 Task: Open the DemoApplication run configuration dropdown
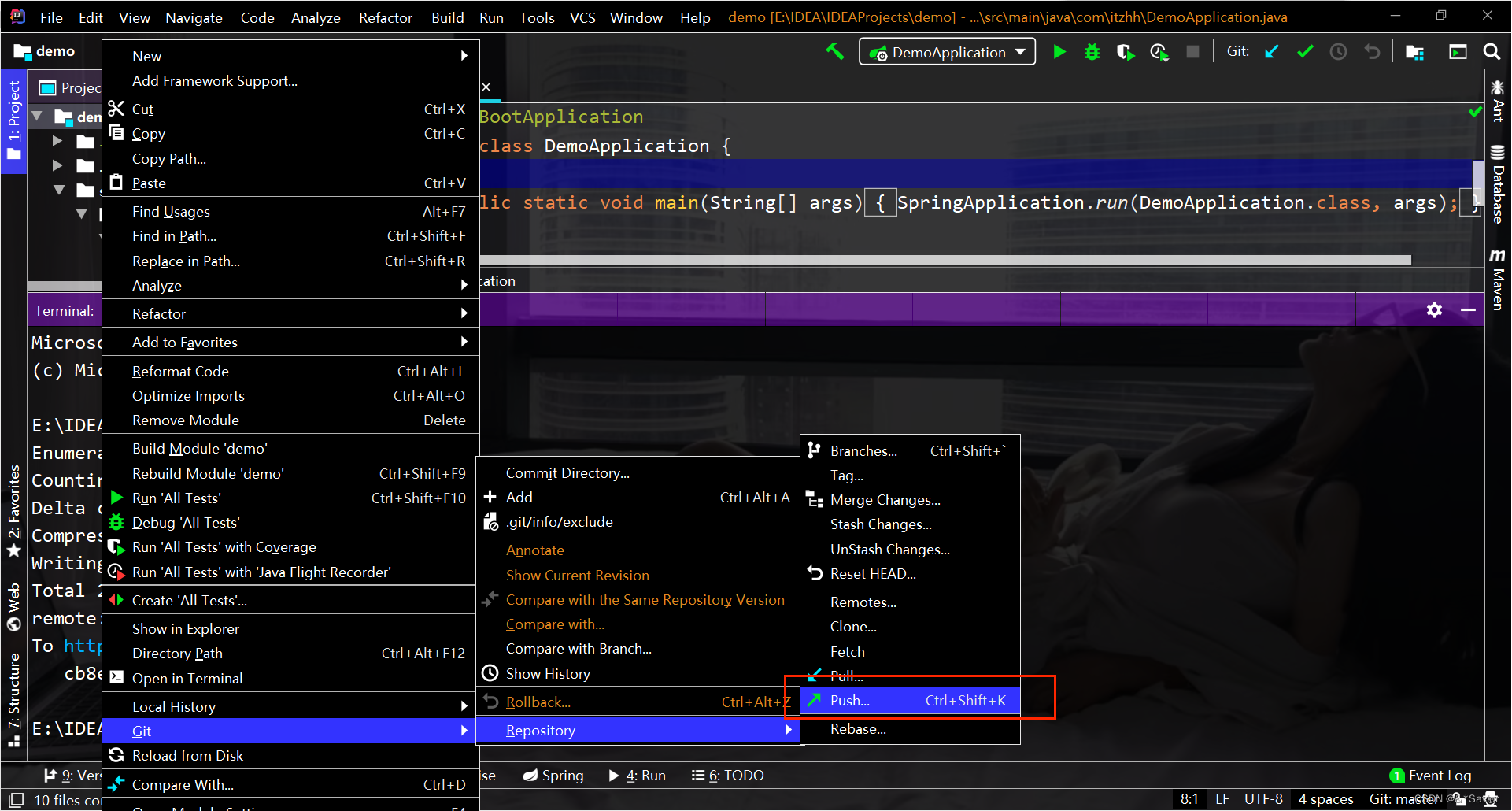[x=947, y=52]
